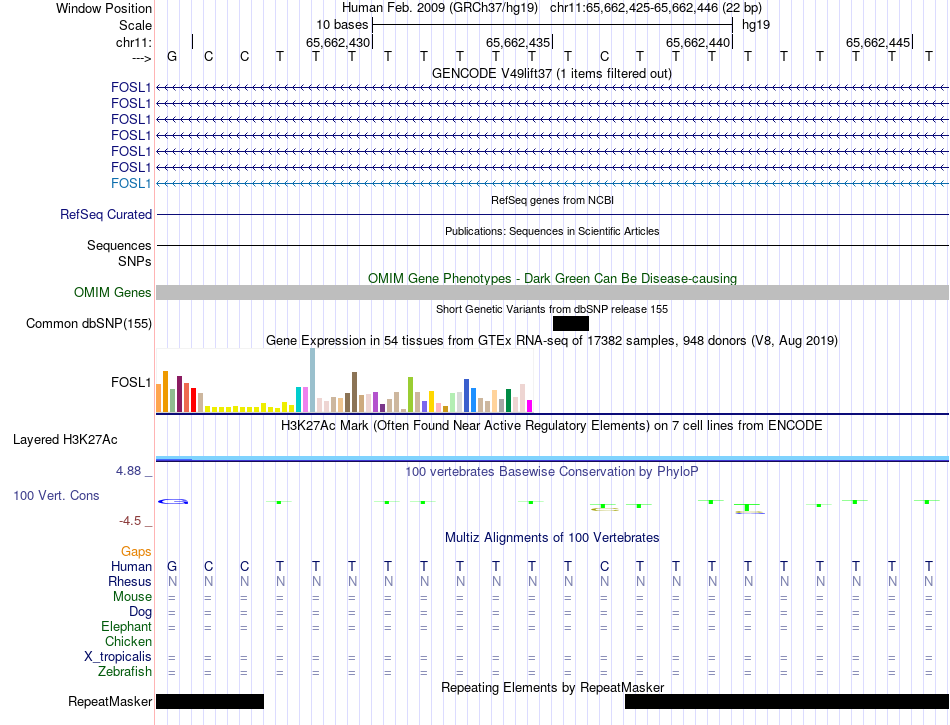Click the 100 Vert. Cons label

pyautogui.click(x=56, y=495)
